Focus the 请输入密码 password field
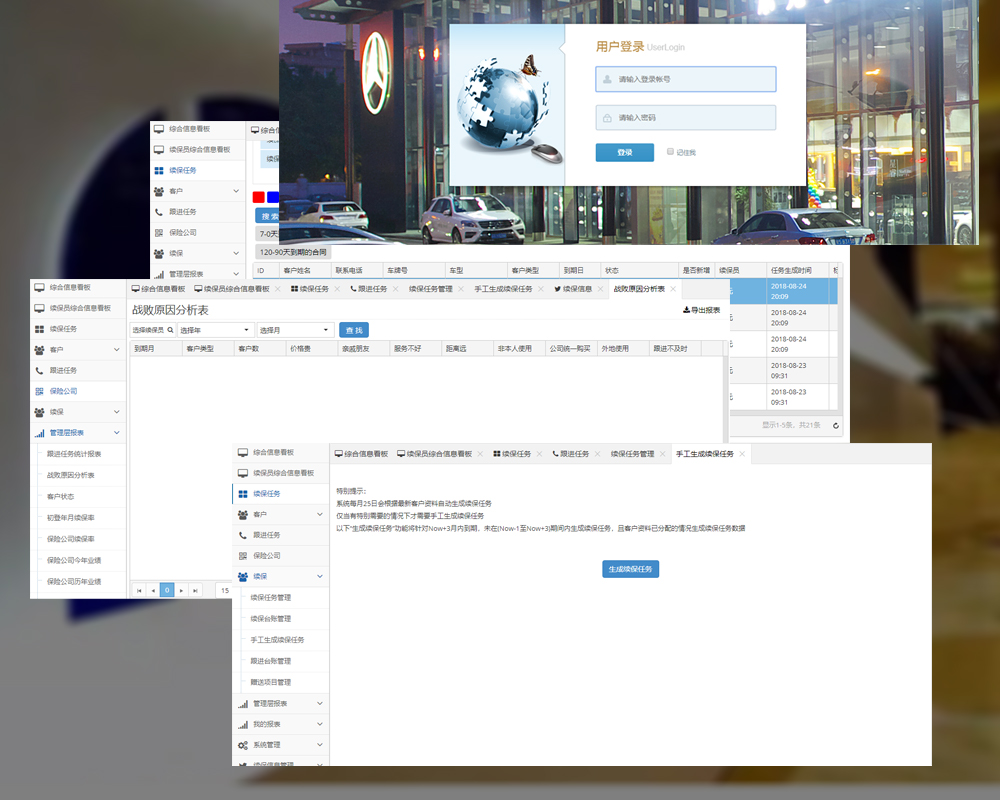Viewport: 1000px width, 800px height. [x=686, y=118]
